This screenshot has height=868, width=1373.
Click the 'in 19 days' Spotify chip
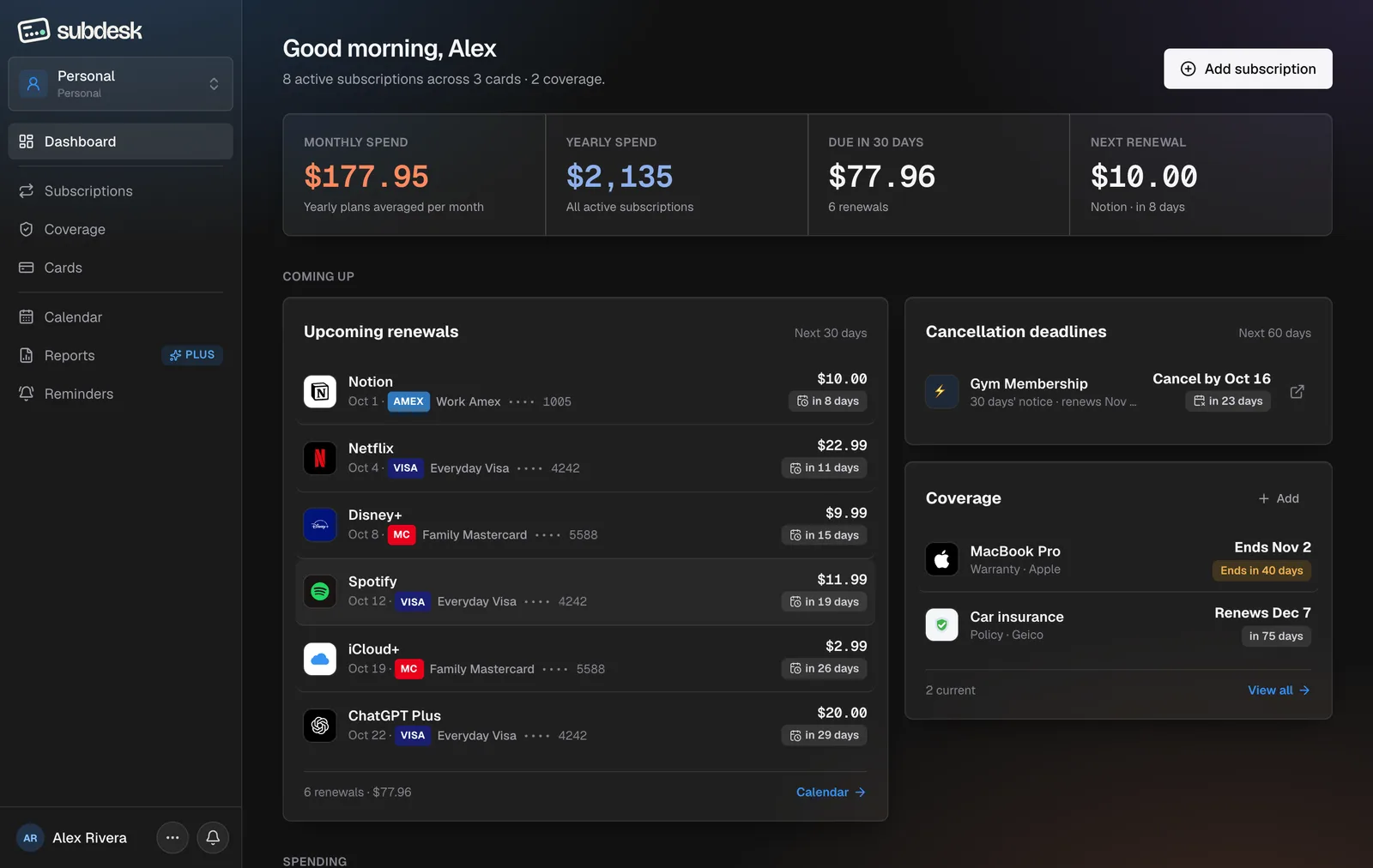pos(824,602)
